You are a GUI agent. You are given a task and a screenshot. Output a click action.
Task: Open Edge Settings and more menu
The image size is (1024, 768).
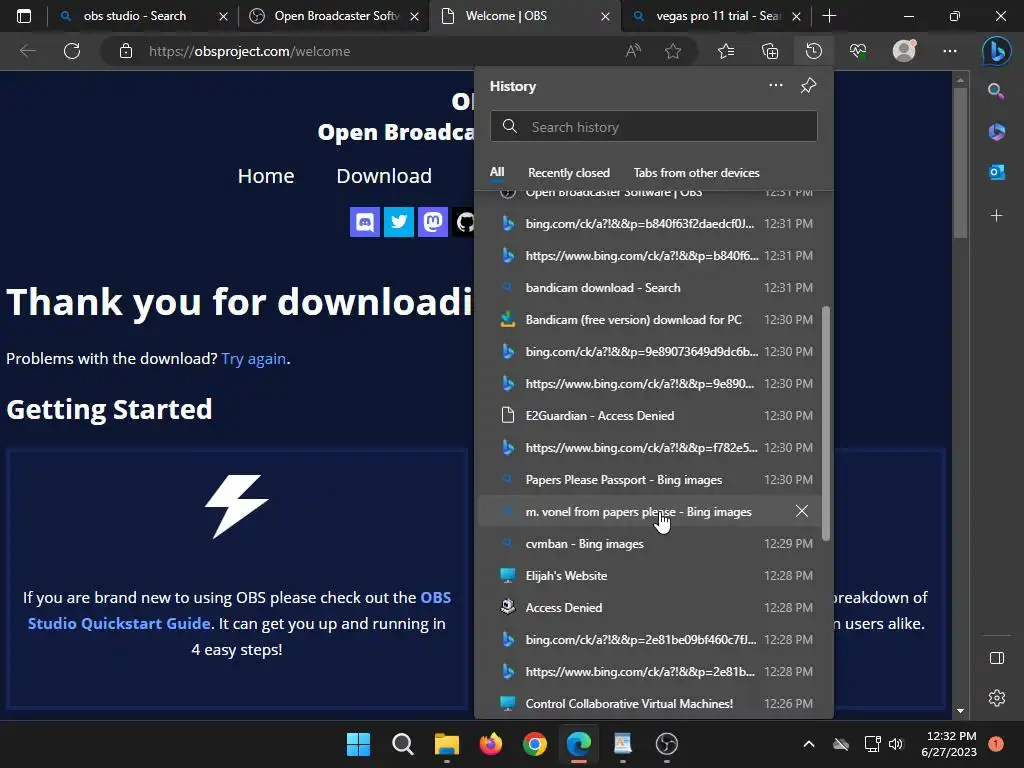tap(950, 51)
